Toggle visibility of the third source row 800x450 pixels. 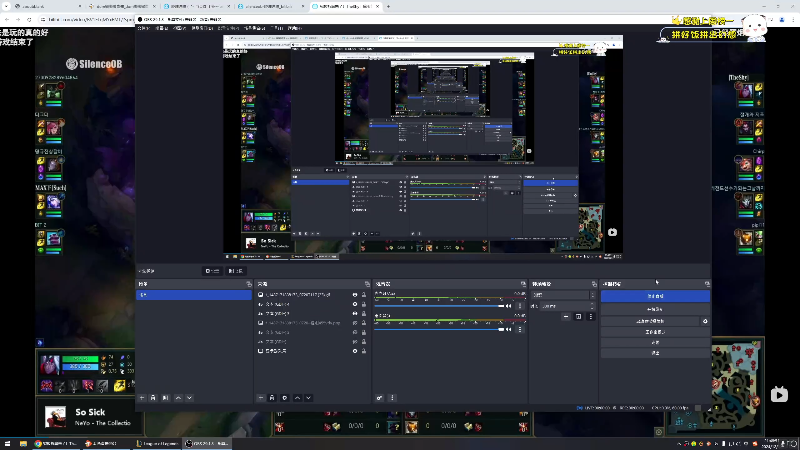pyautogui.click(x=355, y=314)
